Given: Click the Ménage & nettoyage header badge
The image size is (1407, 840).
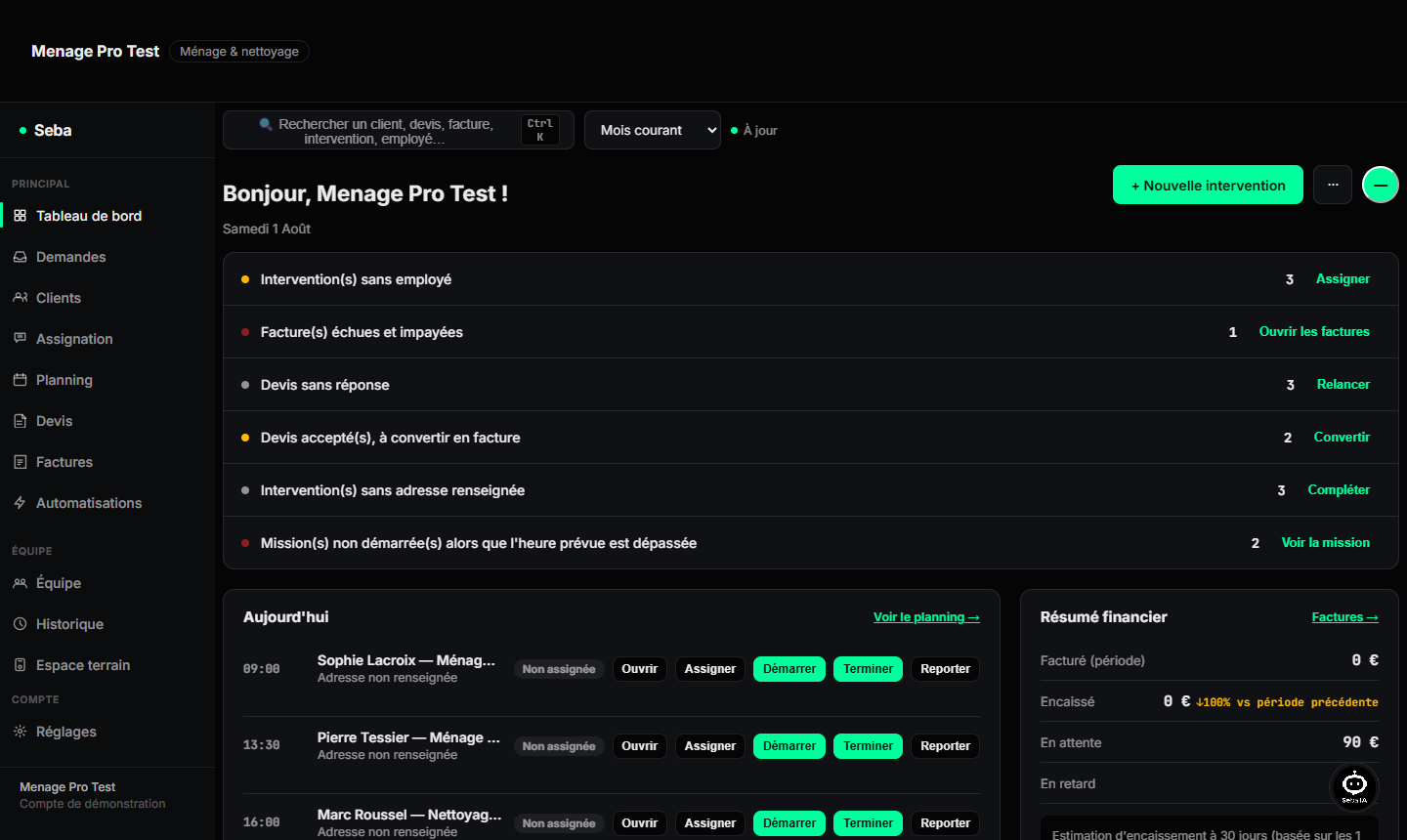Looking at the screenshot, I should [x=239, y=51].
